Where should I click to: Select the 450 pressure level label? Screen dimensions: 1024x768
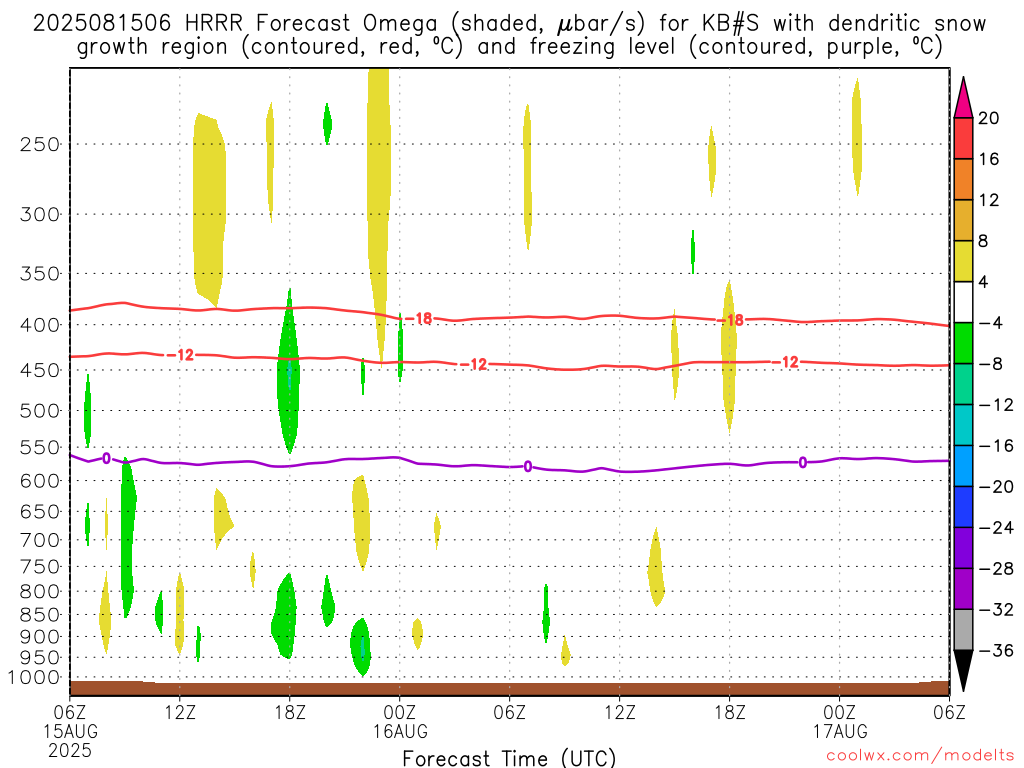[x=40, y=370]
